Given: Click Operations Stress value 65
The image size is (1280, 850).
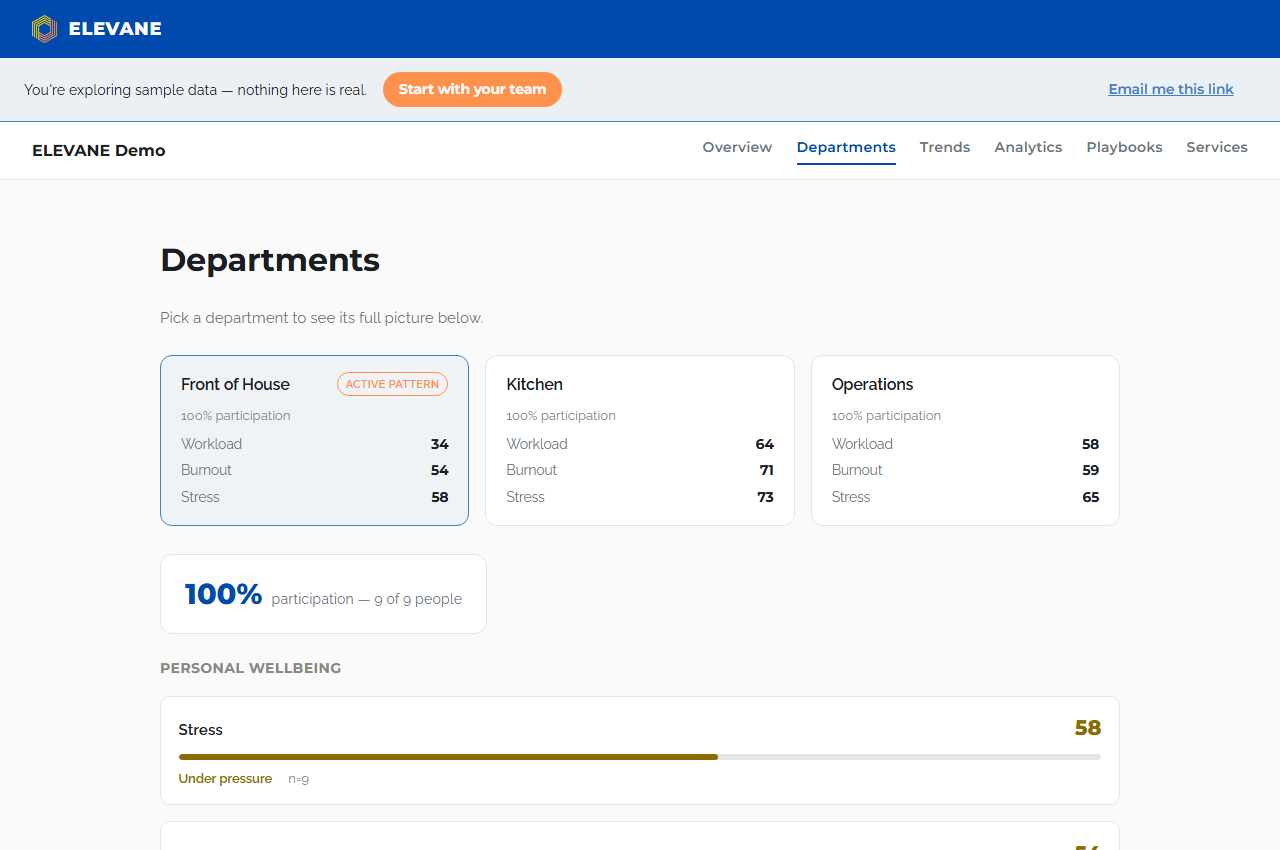Looking at the screenshot, I should 1090,497.
